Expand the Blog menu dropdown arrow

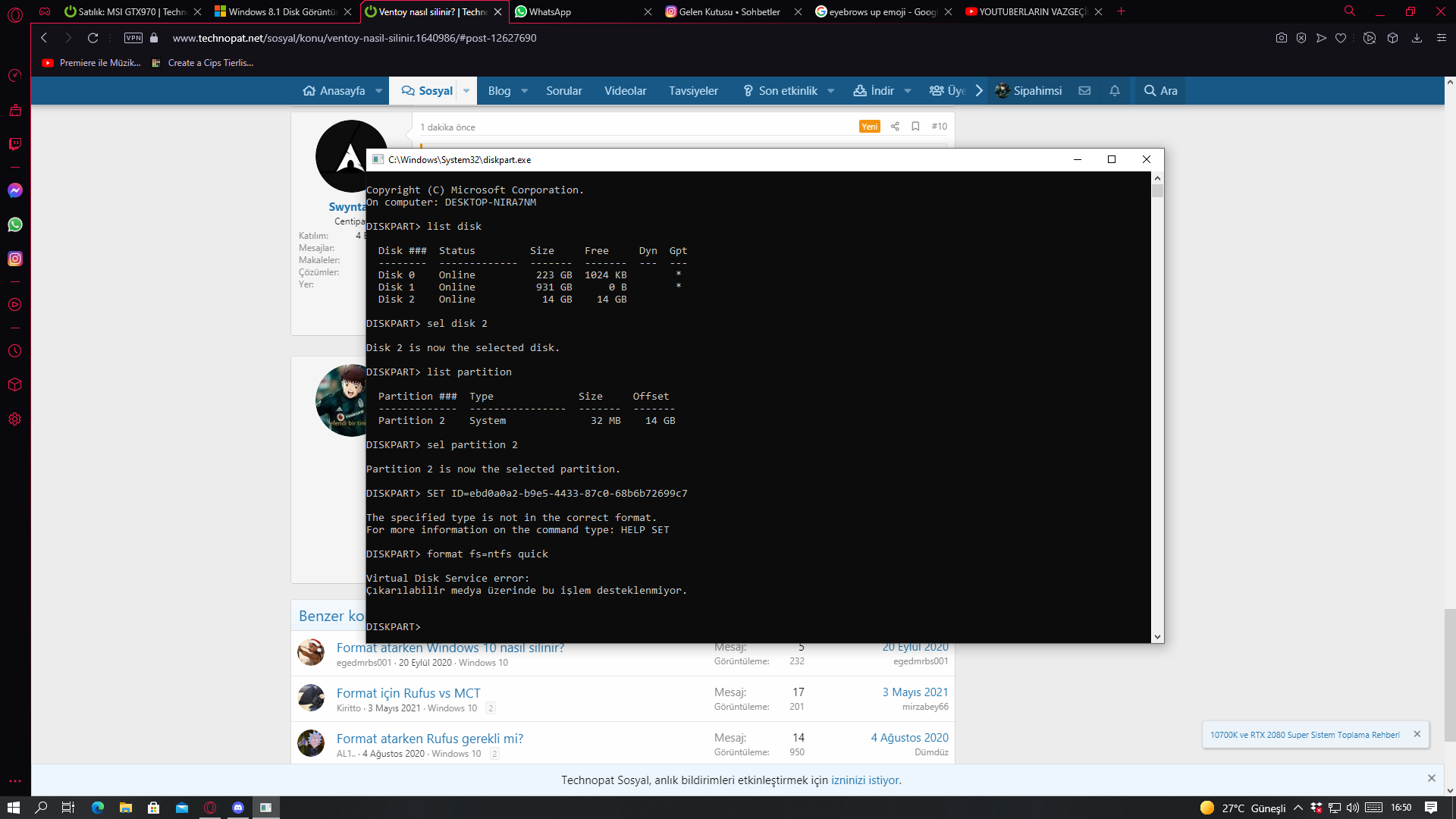[x=524, y=91]
